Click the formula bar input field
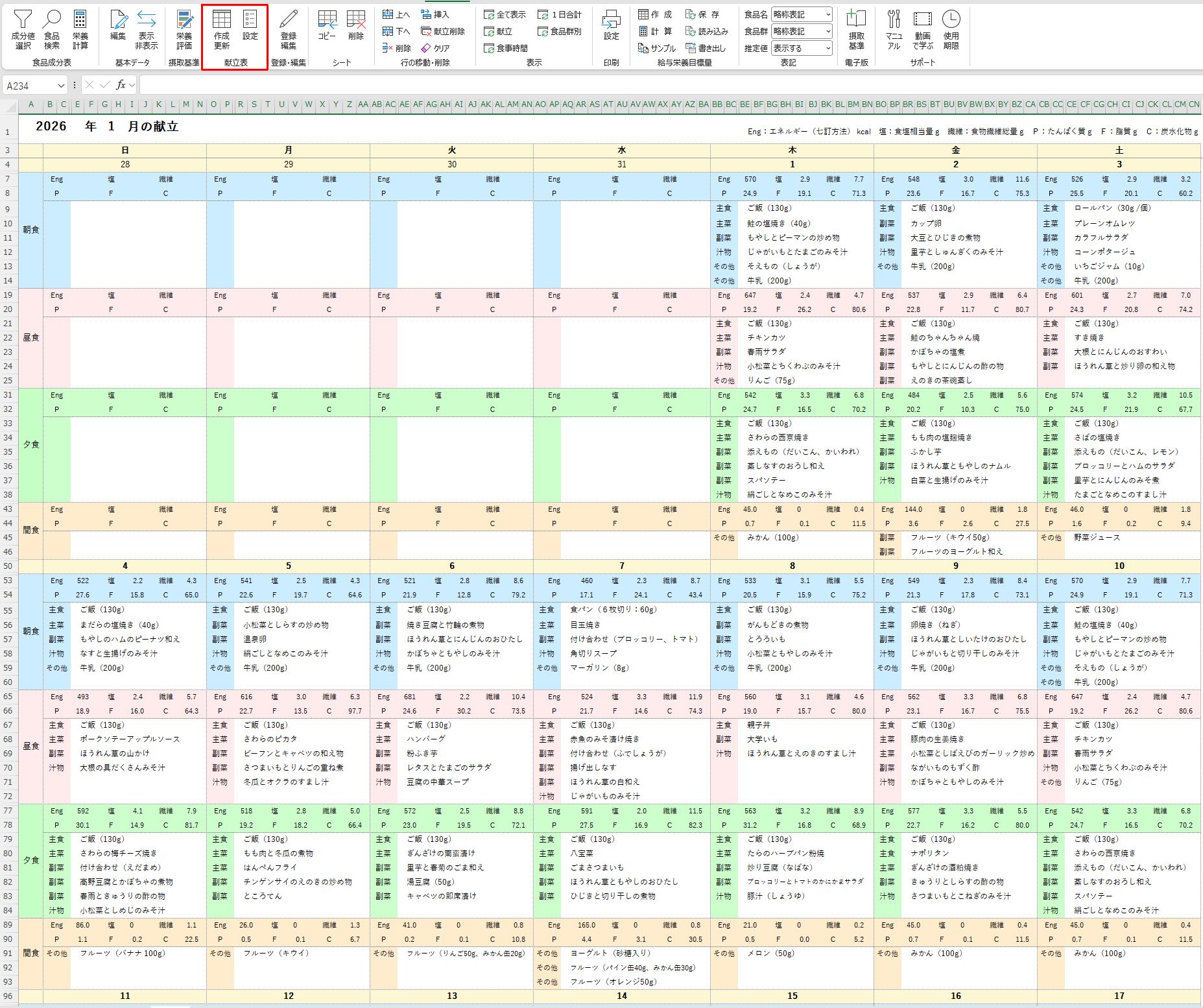 [669, 86]
